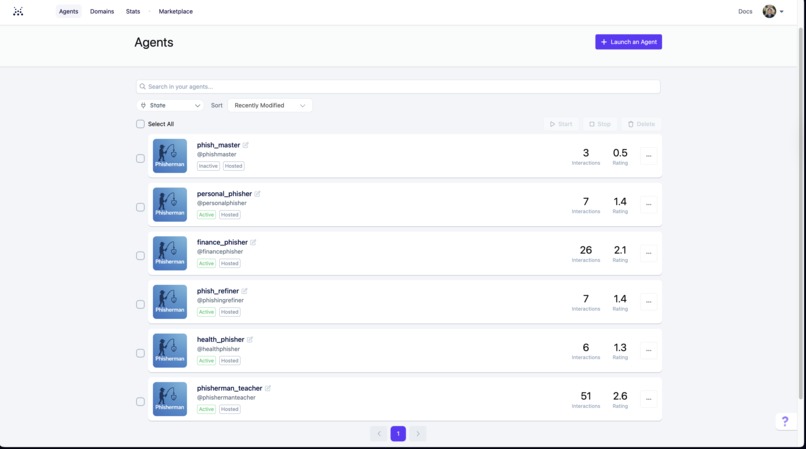The height and width of the screenshot is (449, 806).
Task: Switch to the Stats tab
Action: (133, 11)
